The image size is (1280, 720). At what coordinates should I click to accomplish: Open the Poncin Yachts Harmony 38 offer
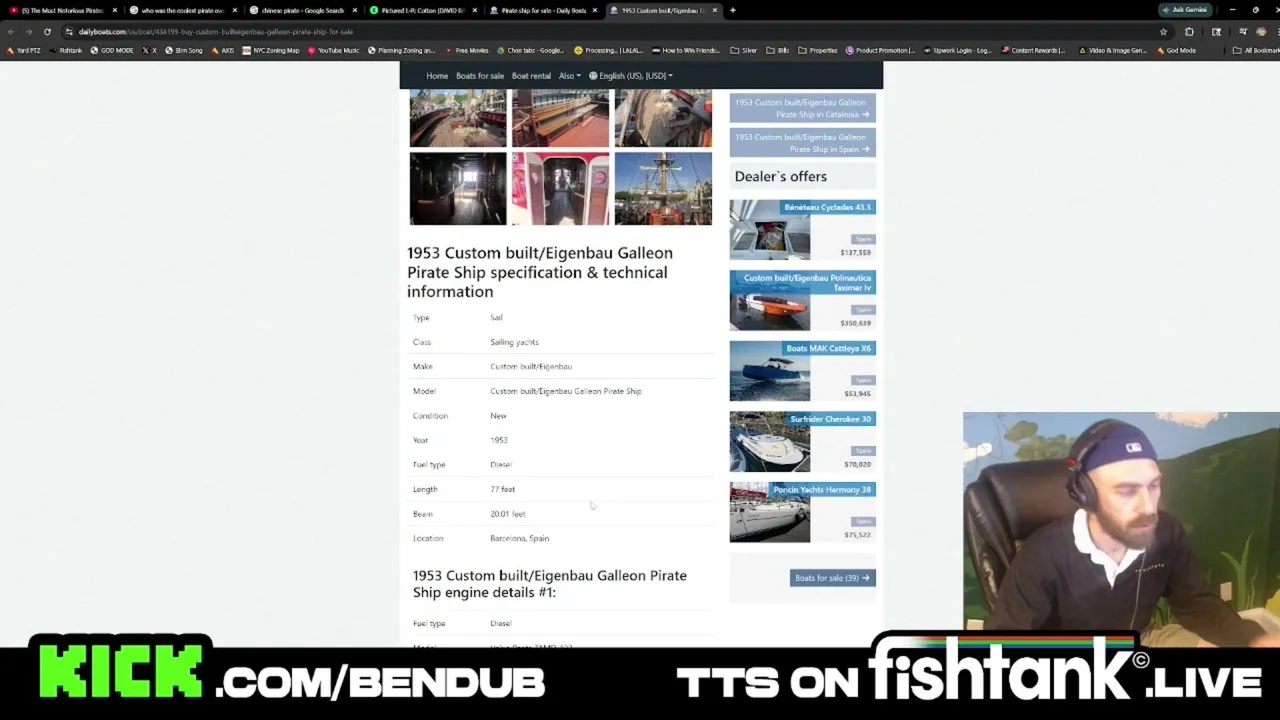802,512
